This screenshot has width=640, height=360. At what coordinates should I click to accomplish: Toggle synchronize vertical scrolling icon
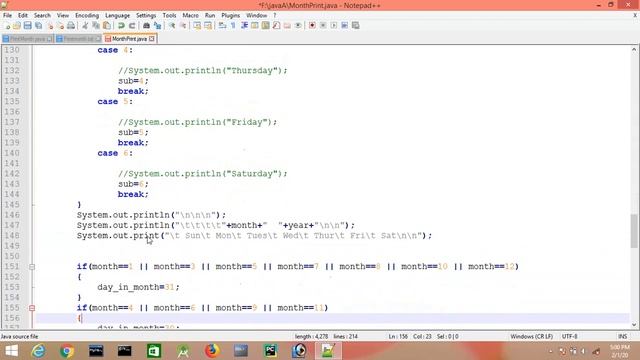point(197,26)
